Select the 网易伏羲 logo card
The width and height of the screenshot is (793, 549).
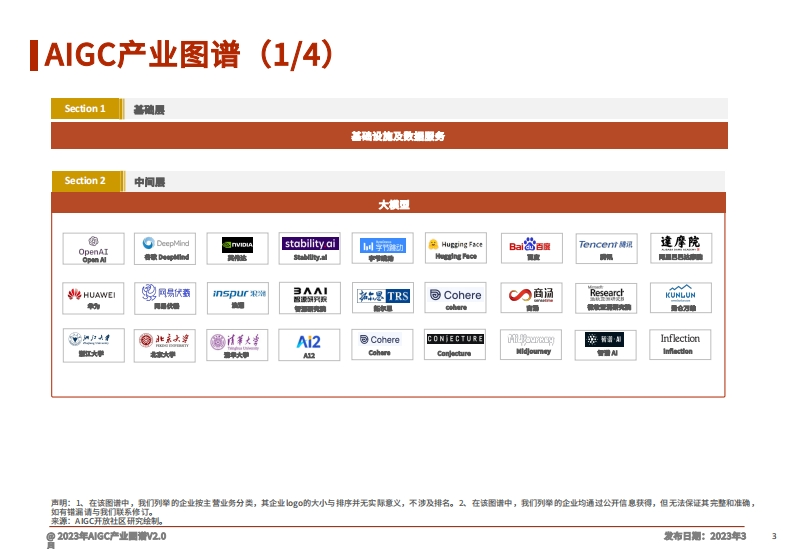pos(165,298)
